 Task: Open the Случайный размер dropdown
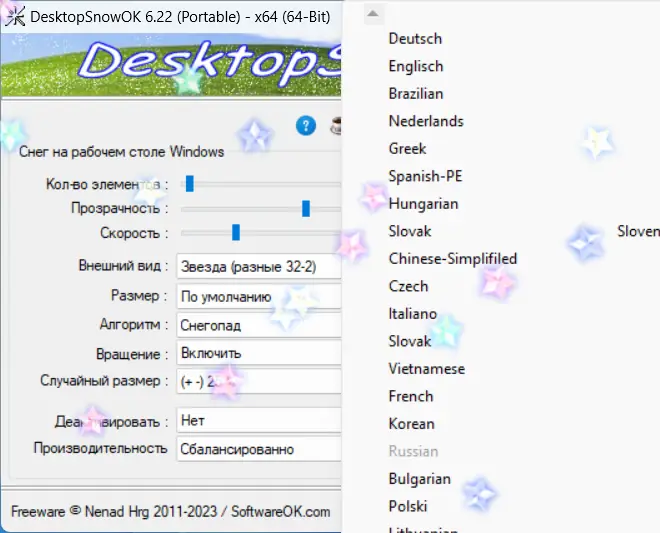coord(259,381)
